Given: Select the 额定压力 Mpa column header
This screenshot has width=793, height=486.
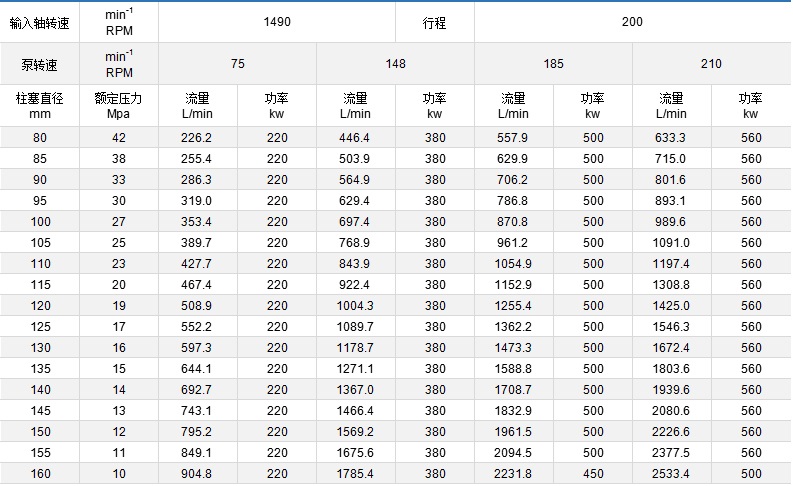Looking at the screenshot, I should (x=119, y=106).
